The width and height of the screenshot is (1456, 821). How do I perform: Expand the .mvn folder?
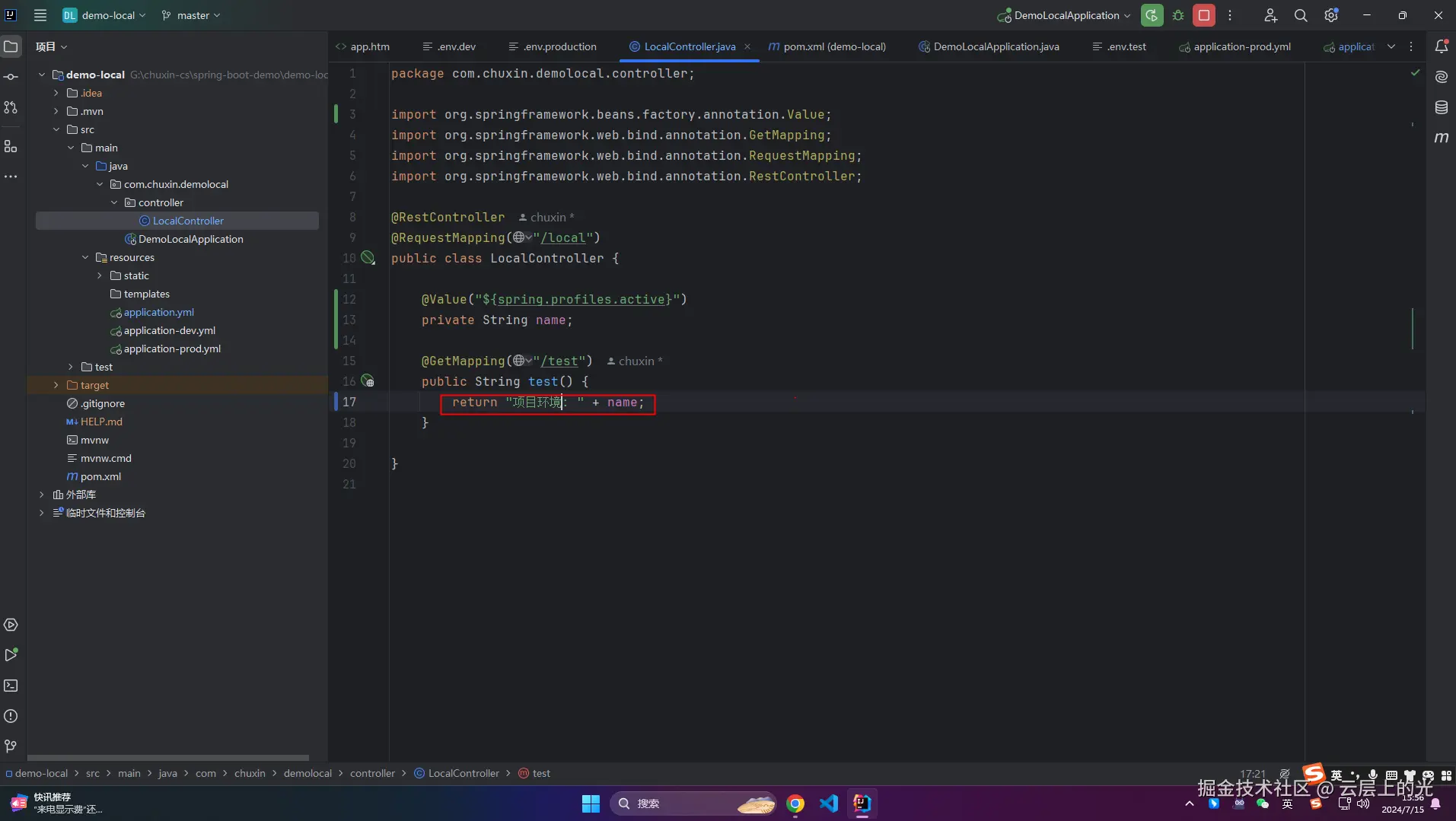pyautogui.click(x=56, y=111)
